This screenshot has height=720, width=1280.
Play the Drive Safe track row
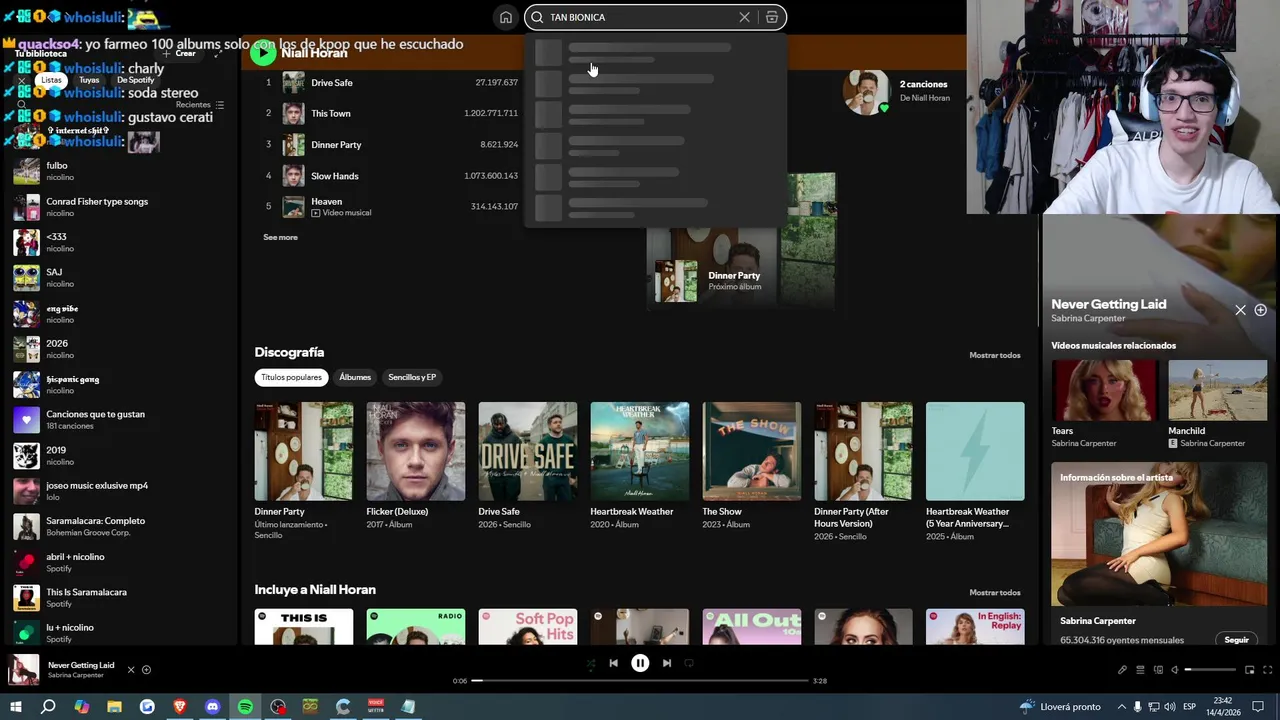[x=392, y=83]
